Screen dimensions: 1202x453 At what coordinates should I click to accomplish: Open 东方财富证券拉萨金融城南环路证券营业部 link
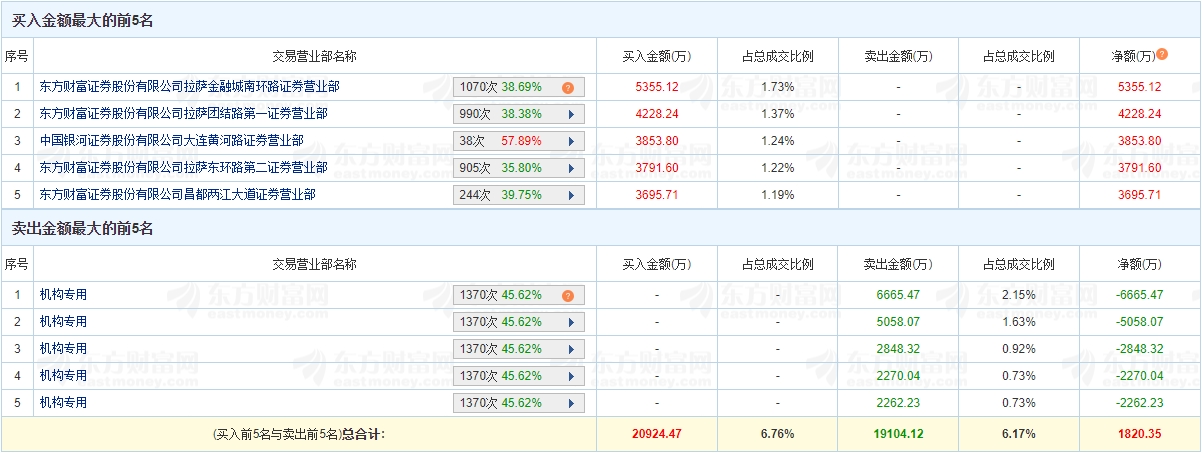pyautogui.click(x=189, y=88)
